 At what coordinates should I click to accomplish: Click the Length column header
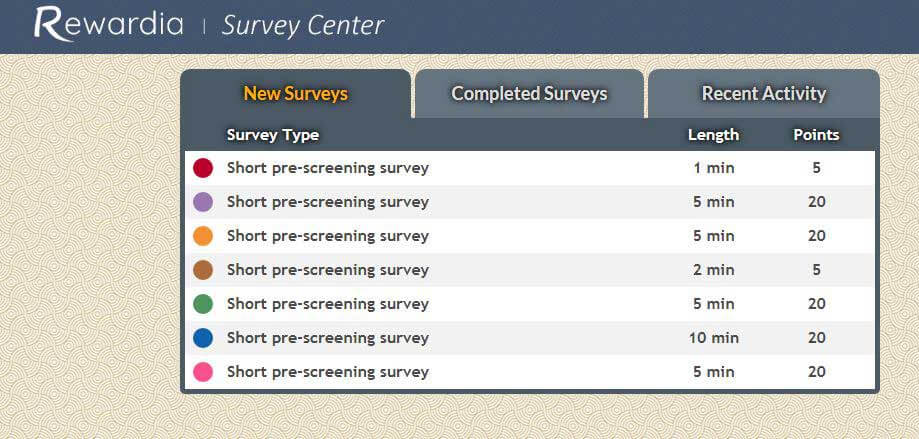713,135
